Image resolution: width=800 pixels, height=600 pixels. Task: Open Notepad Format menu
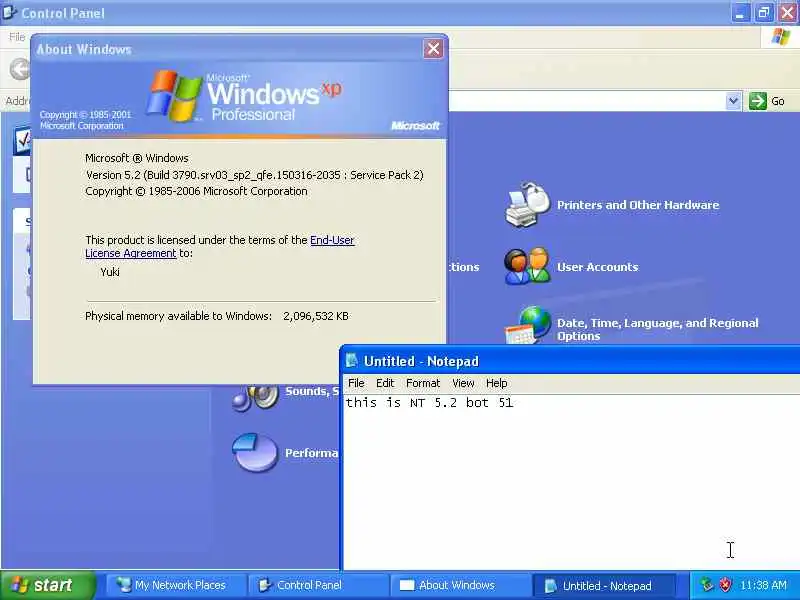click(x=423, y=383)
